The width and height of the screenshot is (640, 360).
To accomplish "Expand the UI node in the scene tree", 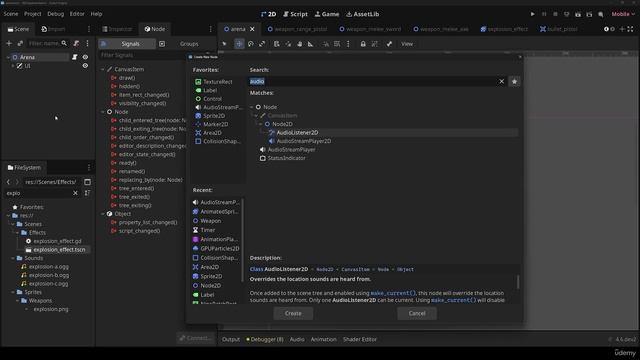I will pyautogui.click(x=13, y=66).
